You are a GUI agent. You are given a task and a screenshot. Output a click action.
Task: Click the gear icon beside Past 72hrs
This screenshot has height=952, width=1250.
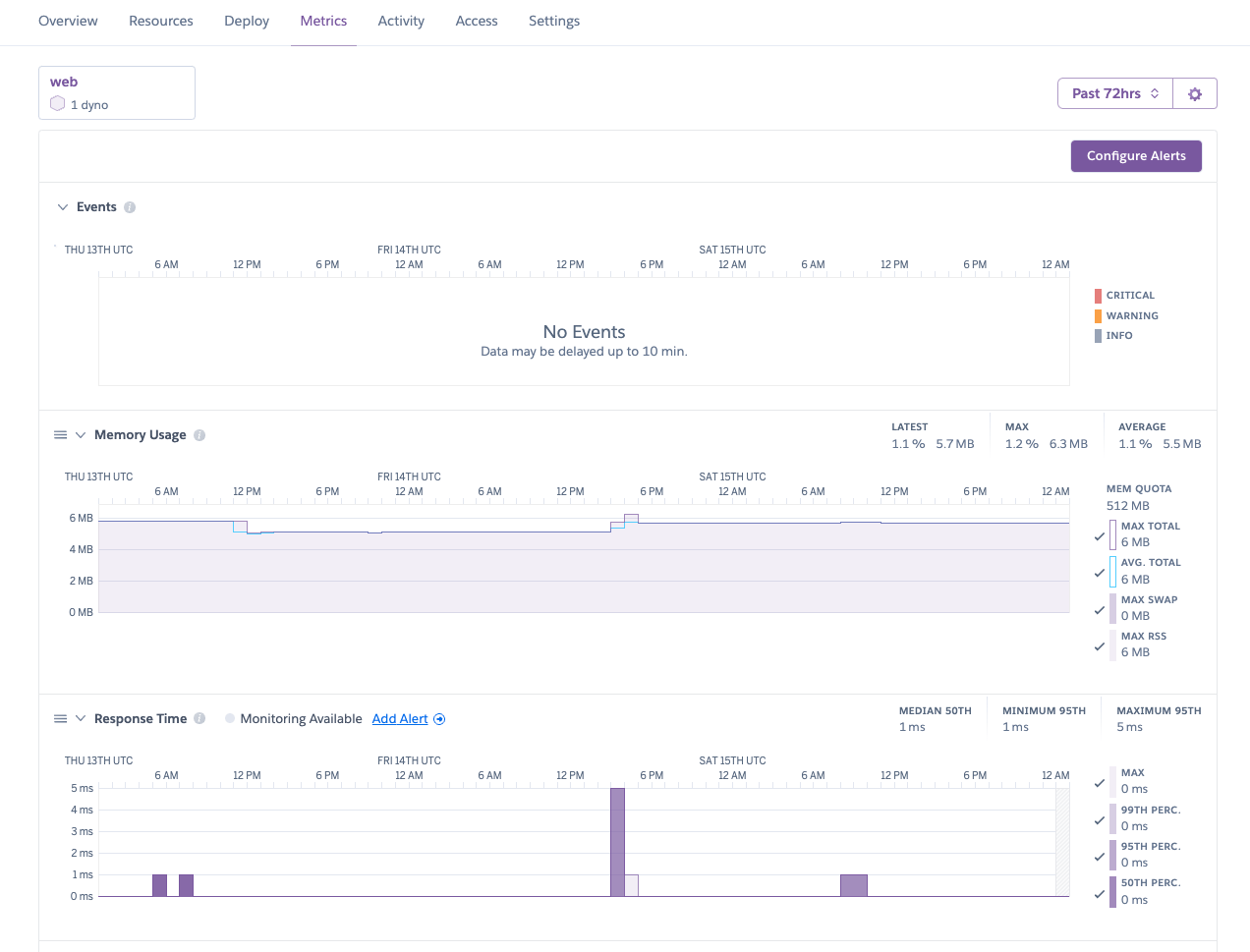[x=1195, y=92]
